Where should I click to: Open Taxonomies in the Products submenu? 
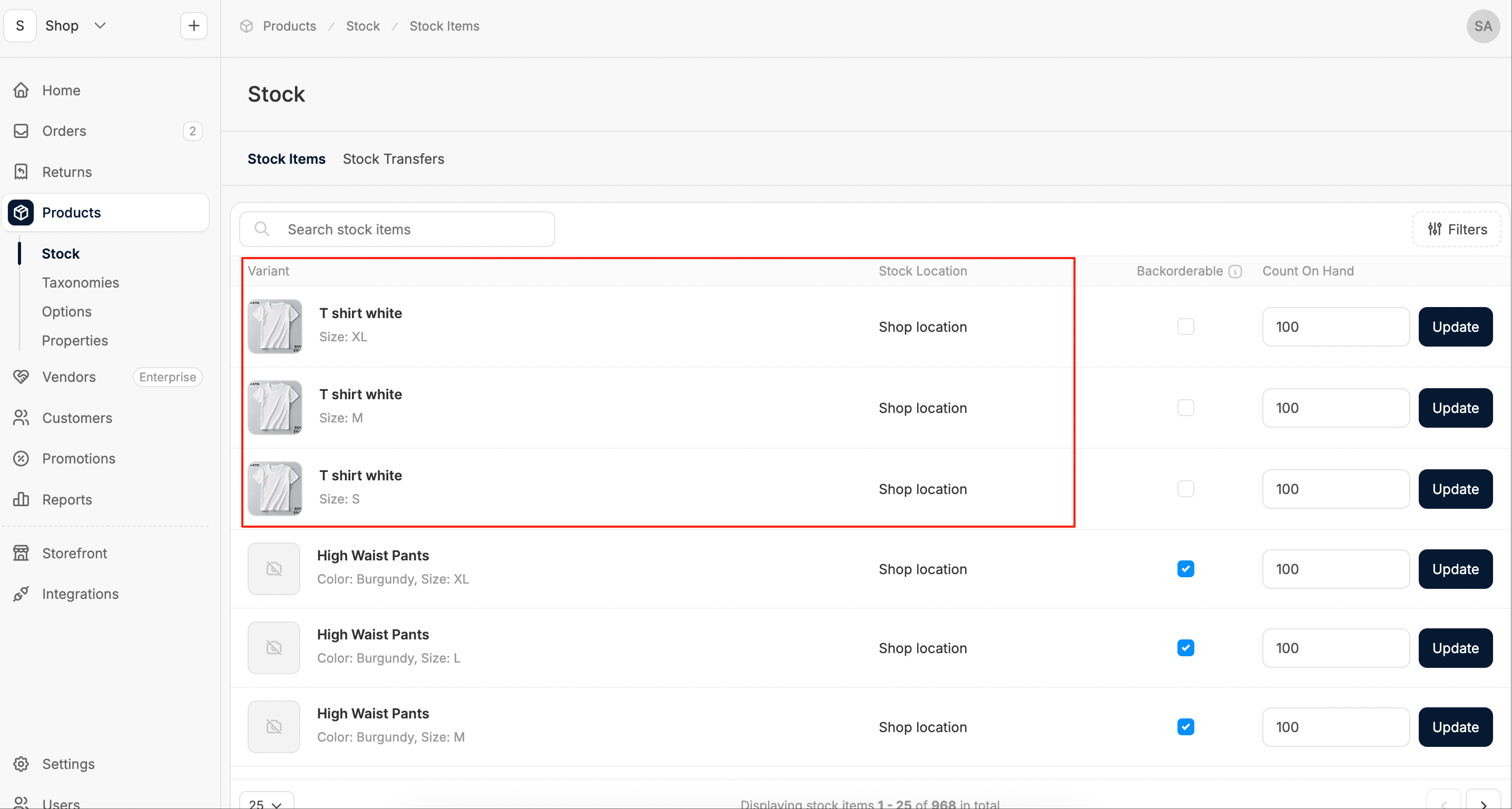tap(81, 283)
